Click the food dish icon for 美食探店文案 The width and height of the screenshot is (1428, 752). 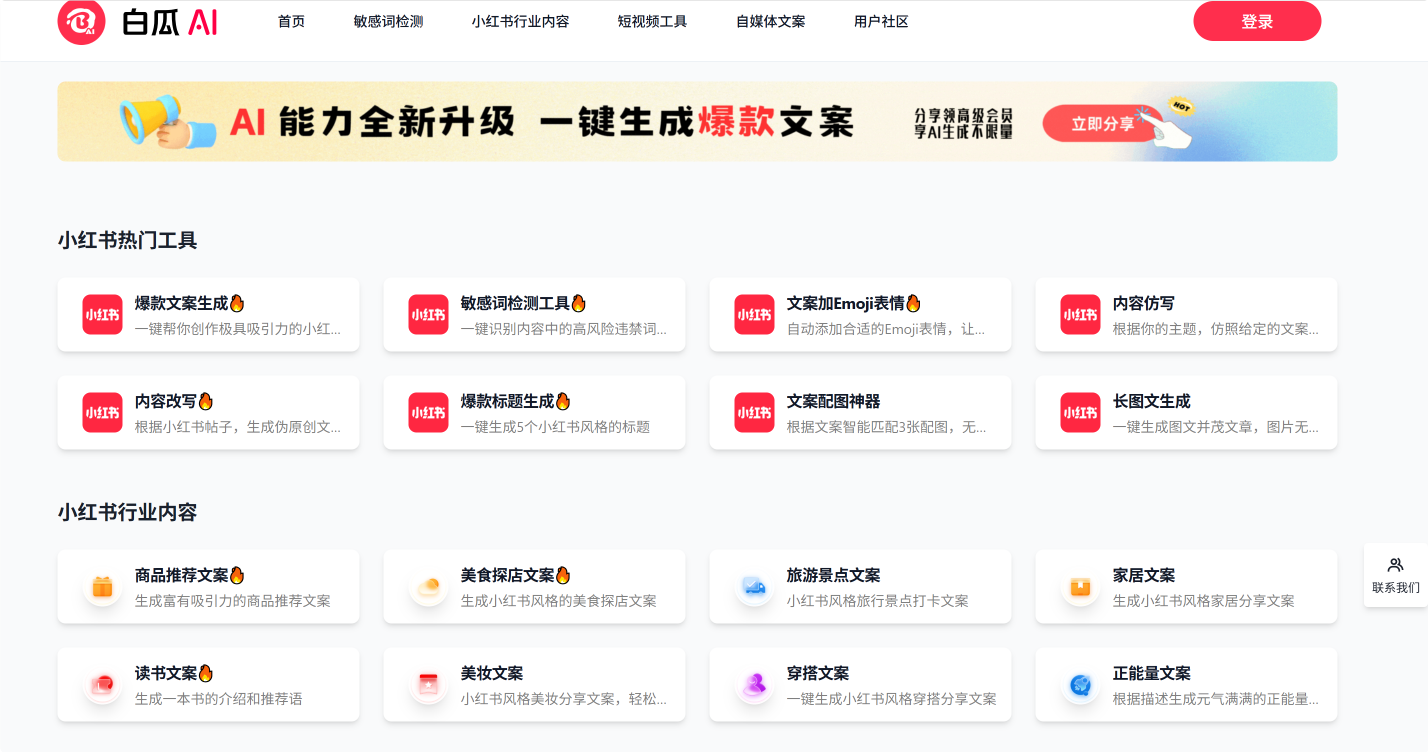pyautogui.click(x=428, y=586)
